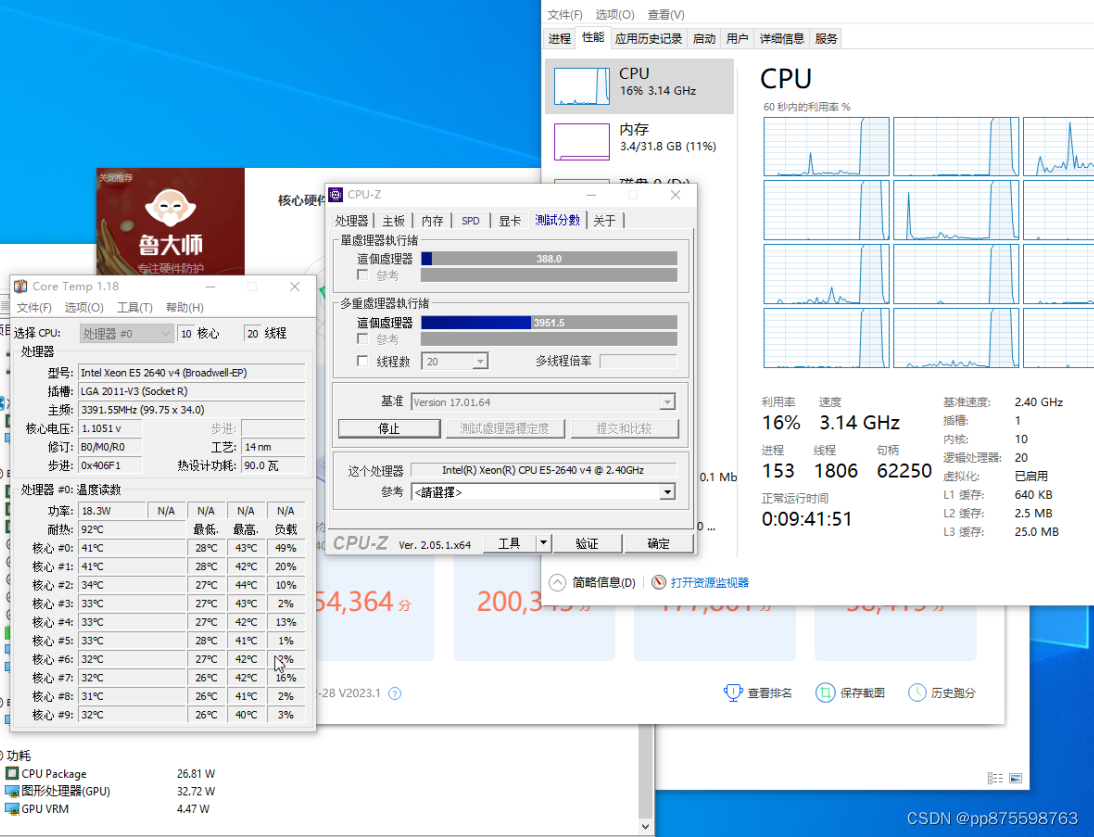
Task: Click the multi-thread 3951.5 score bar
Action: click(549, 323)
